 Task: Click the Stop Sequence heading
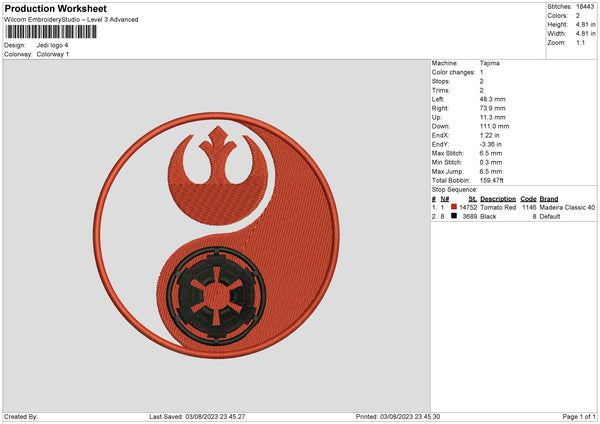(x=455, y=189)
